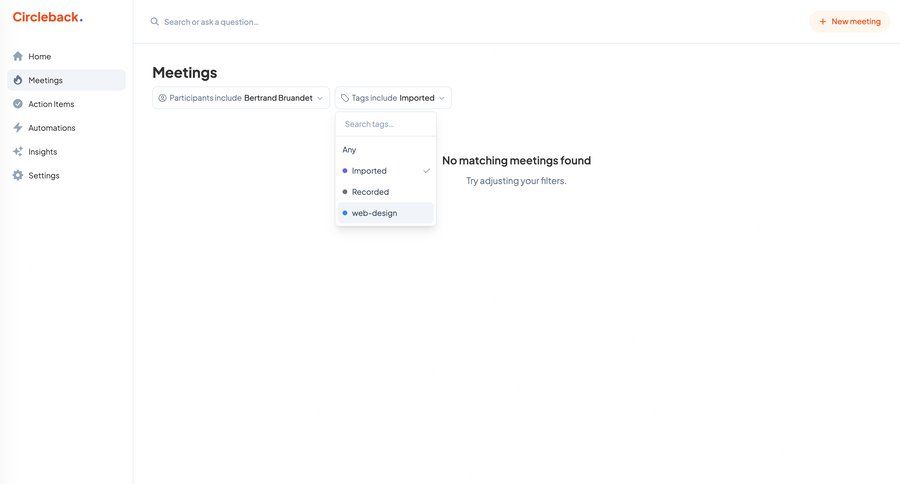Click the tag icon in Tags filter

(x=345, y=98)
